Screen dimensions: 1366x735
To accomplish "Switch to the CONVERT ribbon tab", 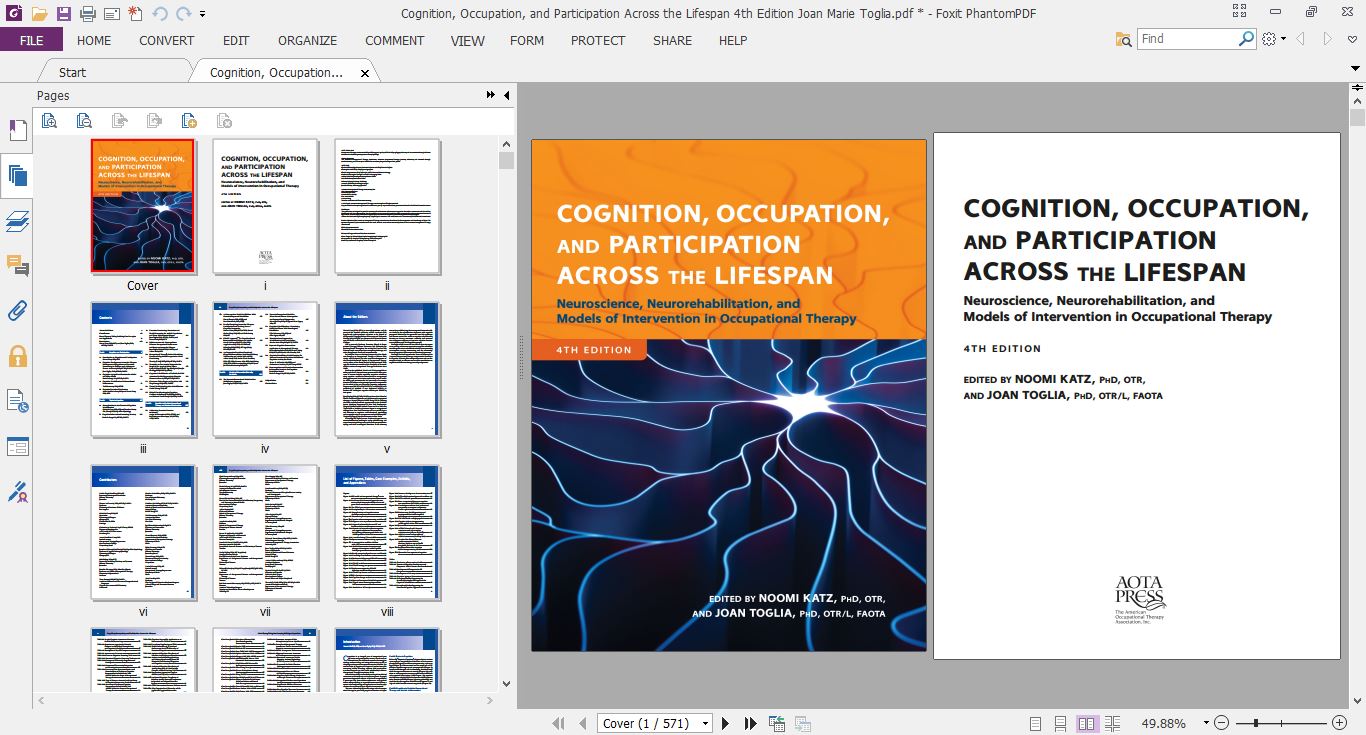I will tap(167, 40).
